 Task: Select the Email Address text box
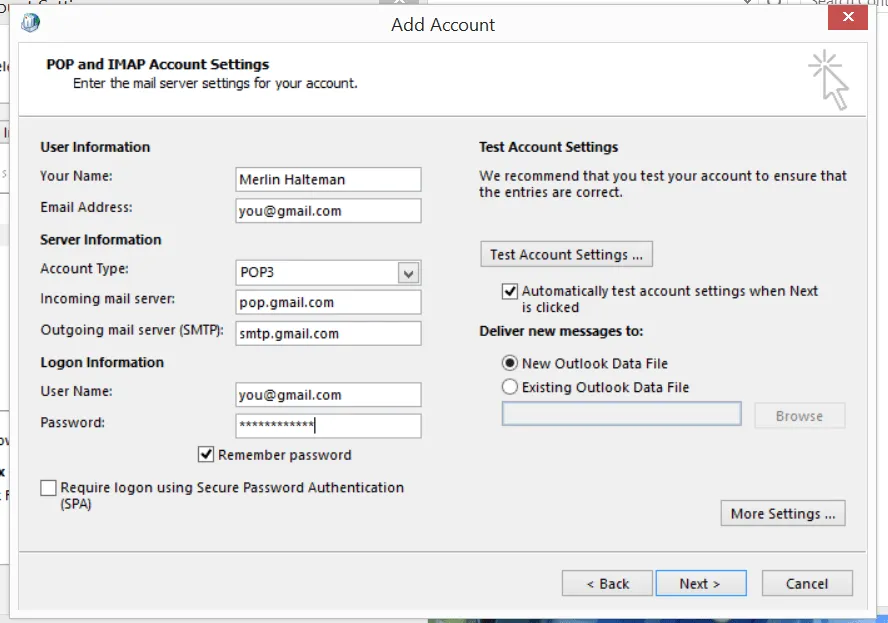[327, 210]
